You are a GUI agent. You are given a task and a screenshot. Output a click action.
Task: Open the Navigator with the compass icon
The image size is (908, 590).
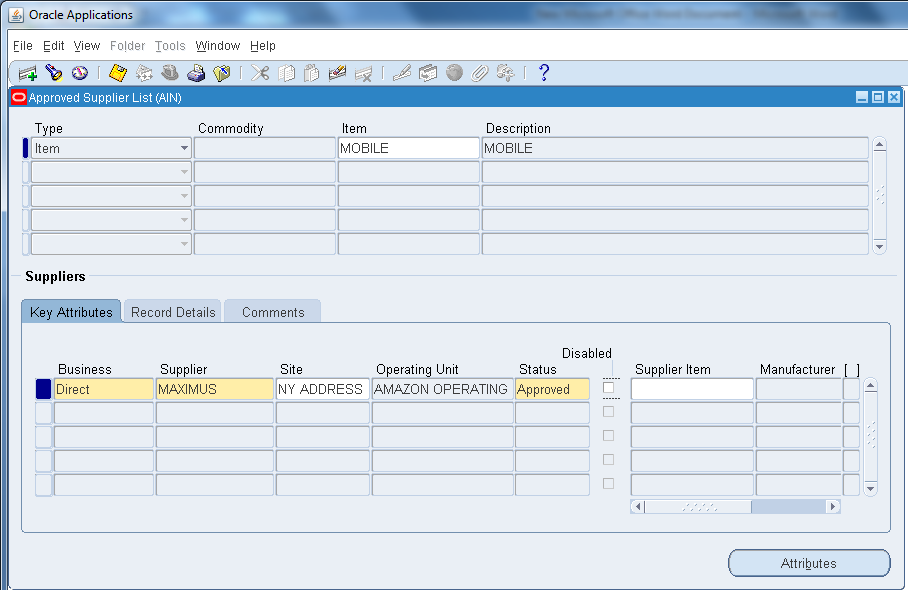(80, 72)
